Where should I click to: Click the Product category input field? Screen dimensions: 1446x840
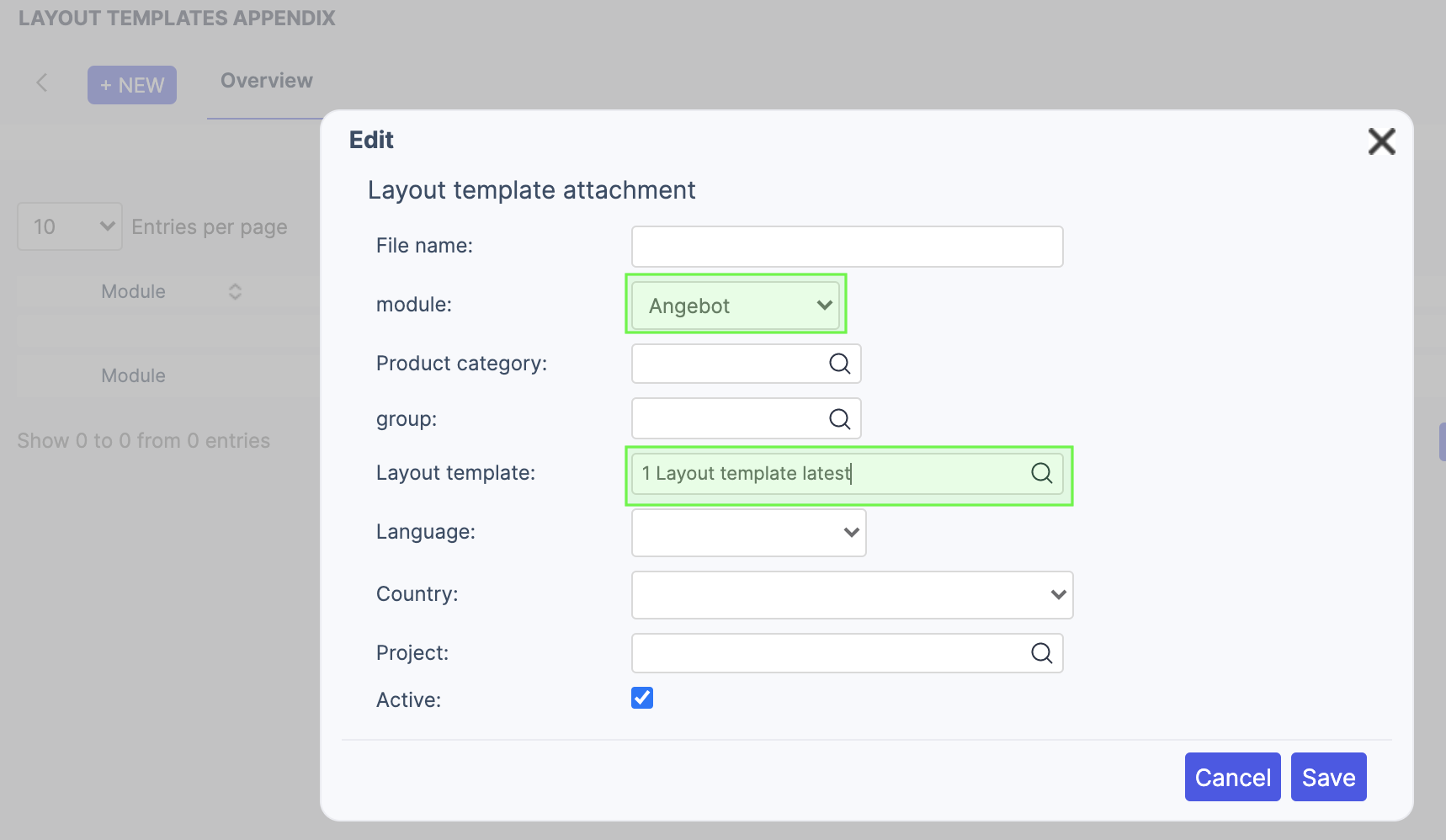pos(728,364)
